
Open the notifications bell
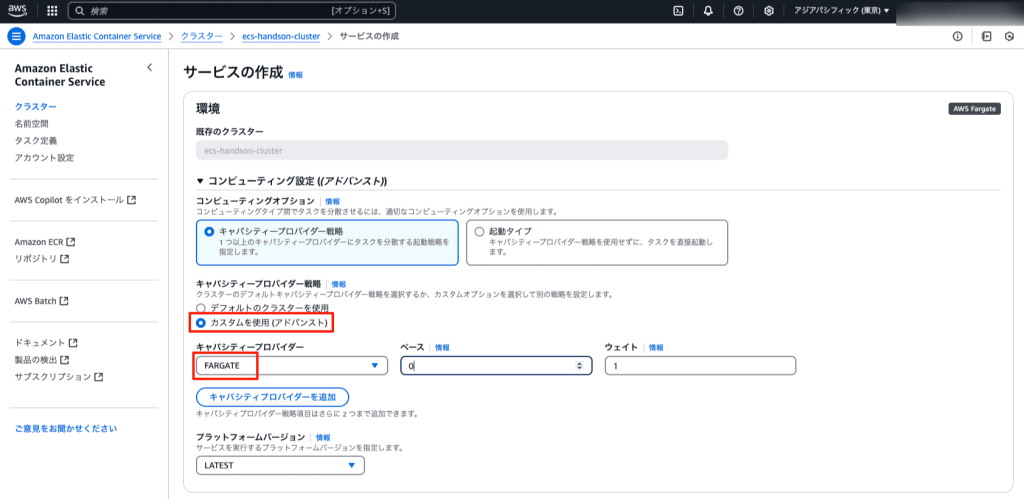click(708, 11)
